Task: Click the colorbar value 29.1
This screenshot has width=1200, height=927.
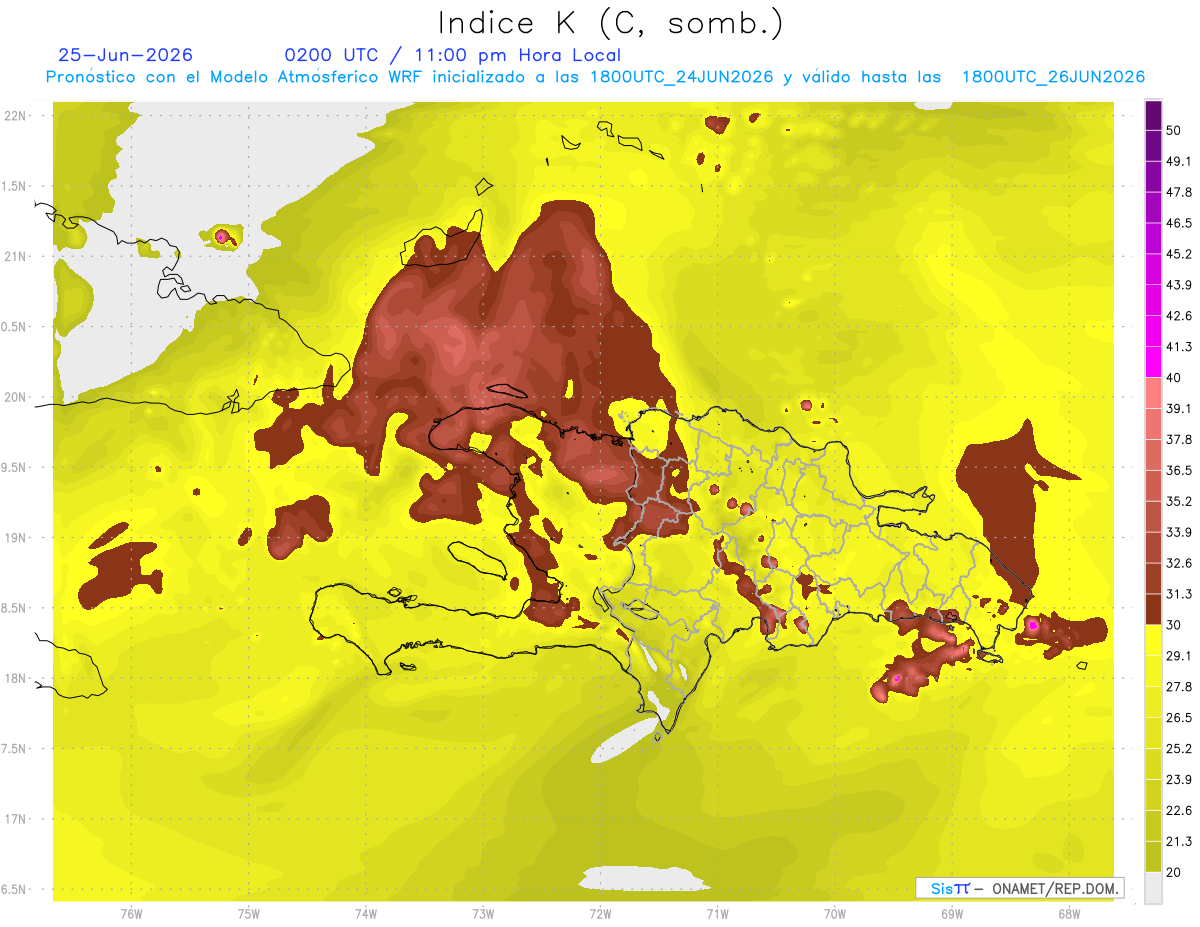Action: pyautogui.click(x=1179, y=655)
